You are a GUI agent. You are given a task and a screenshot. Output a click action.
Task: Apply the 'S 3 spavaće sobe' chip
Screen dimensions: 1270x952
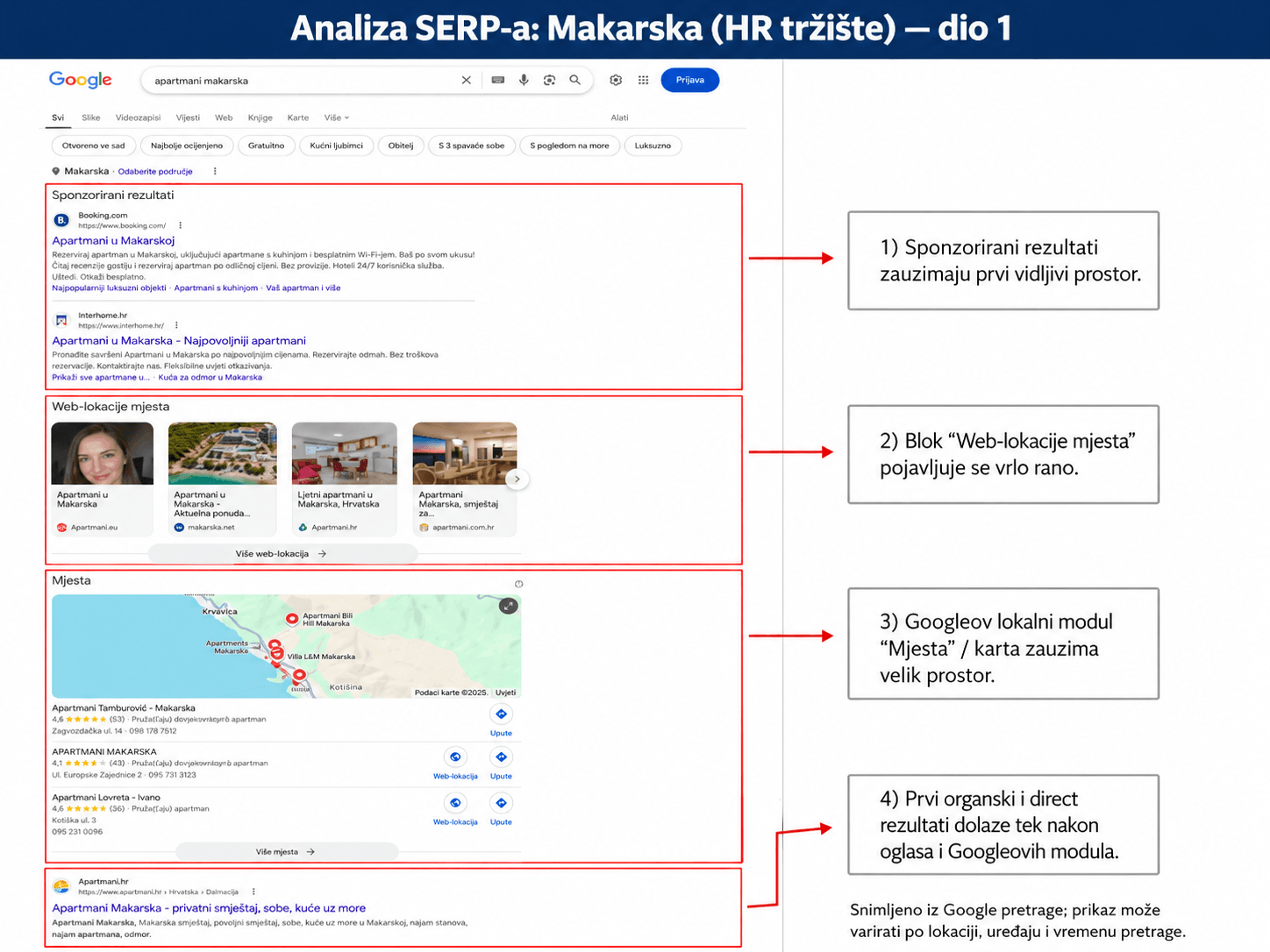[x=472, y=146]
